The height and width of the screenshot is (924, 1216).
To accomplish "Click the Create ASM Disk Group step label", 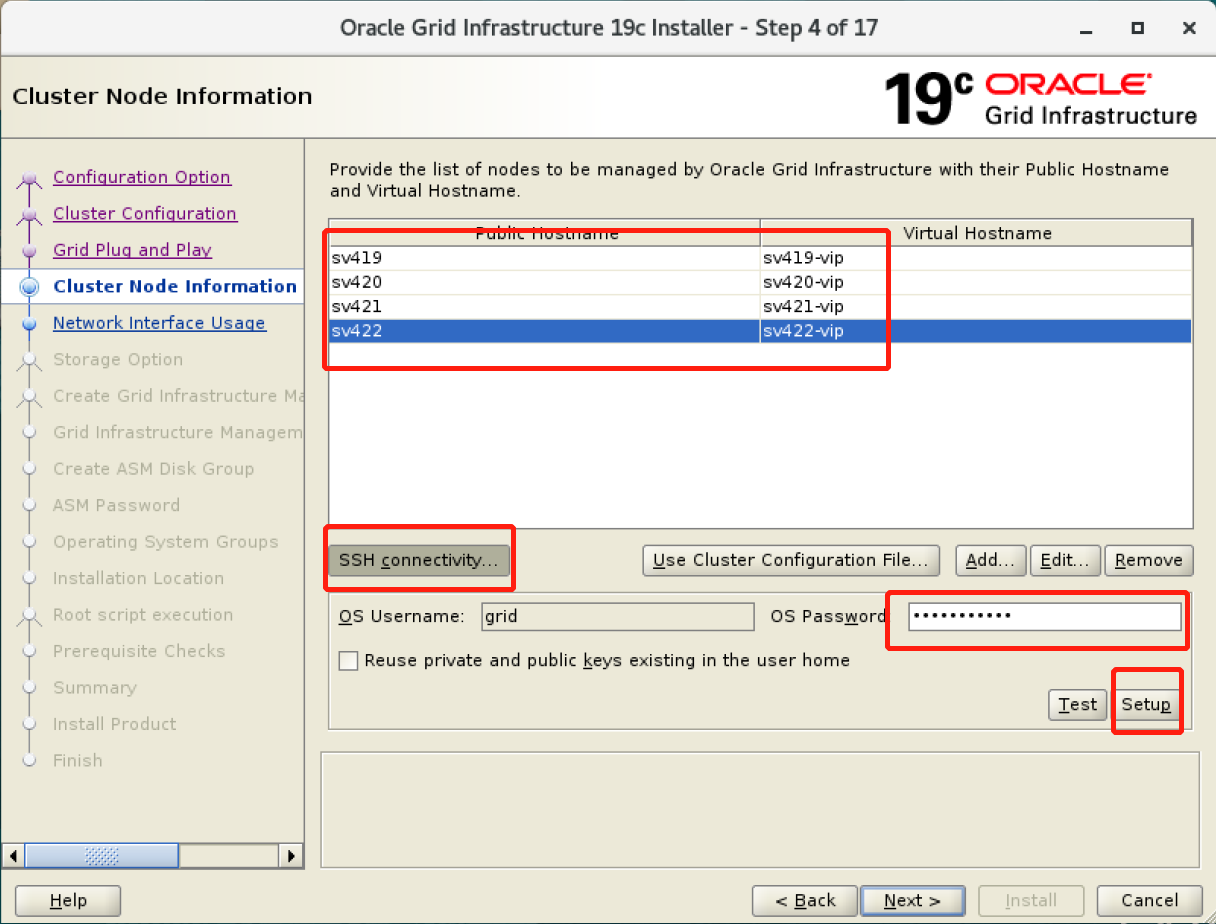I will pyautogui.click(x=153, y=469).
